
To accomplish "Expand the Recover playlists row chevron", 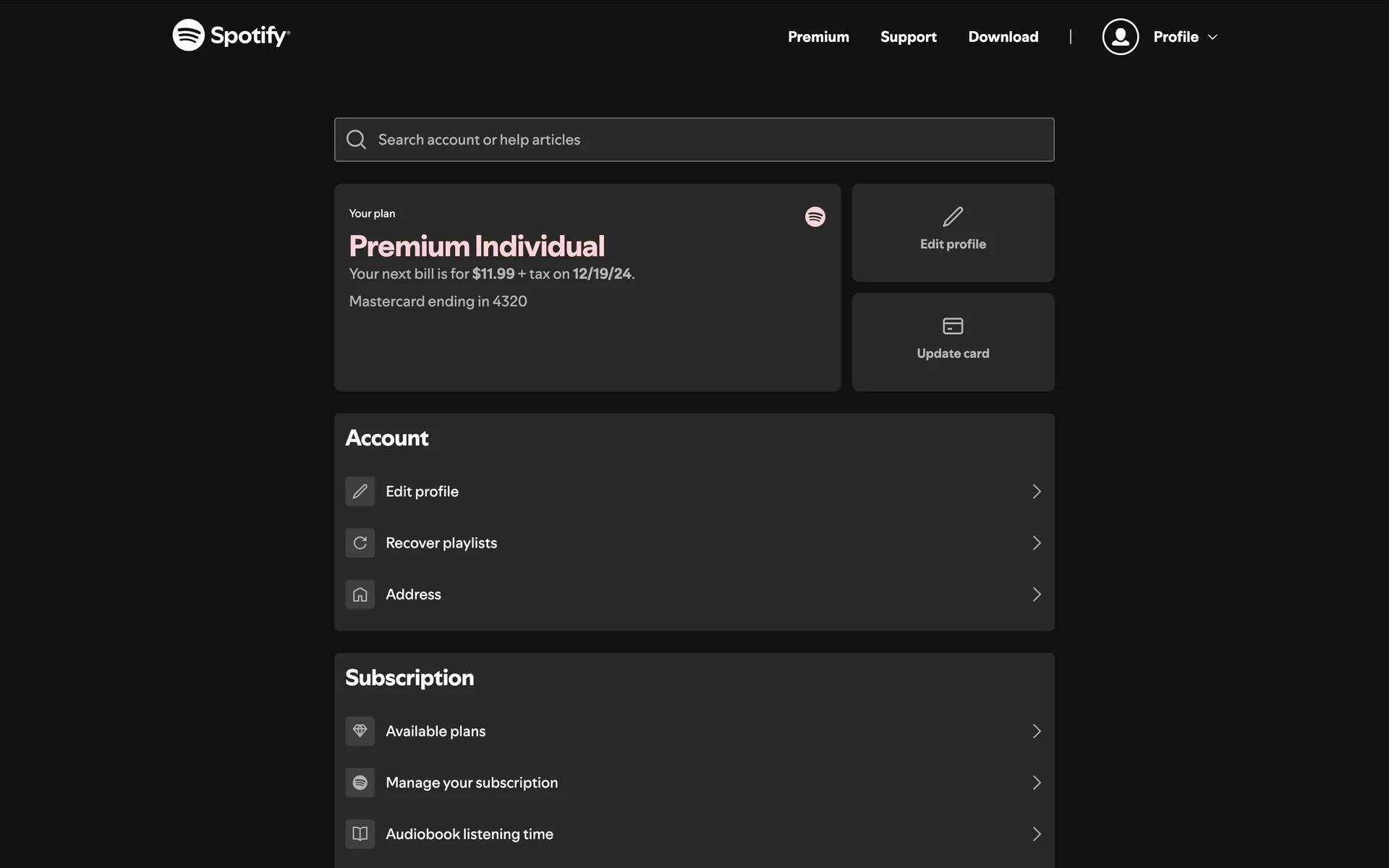I will point(1037,542).
